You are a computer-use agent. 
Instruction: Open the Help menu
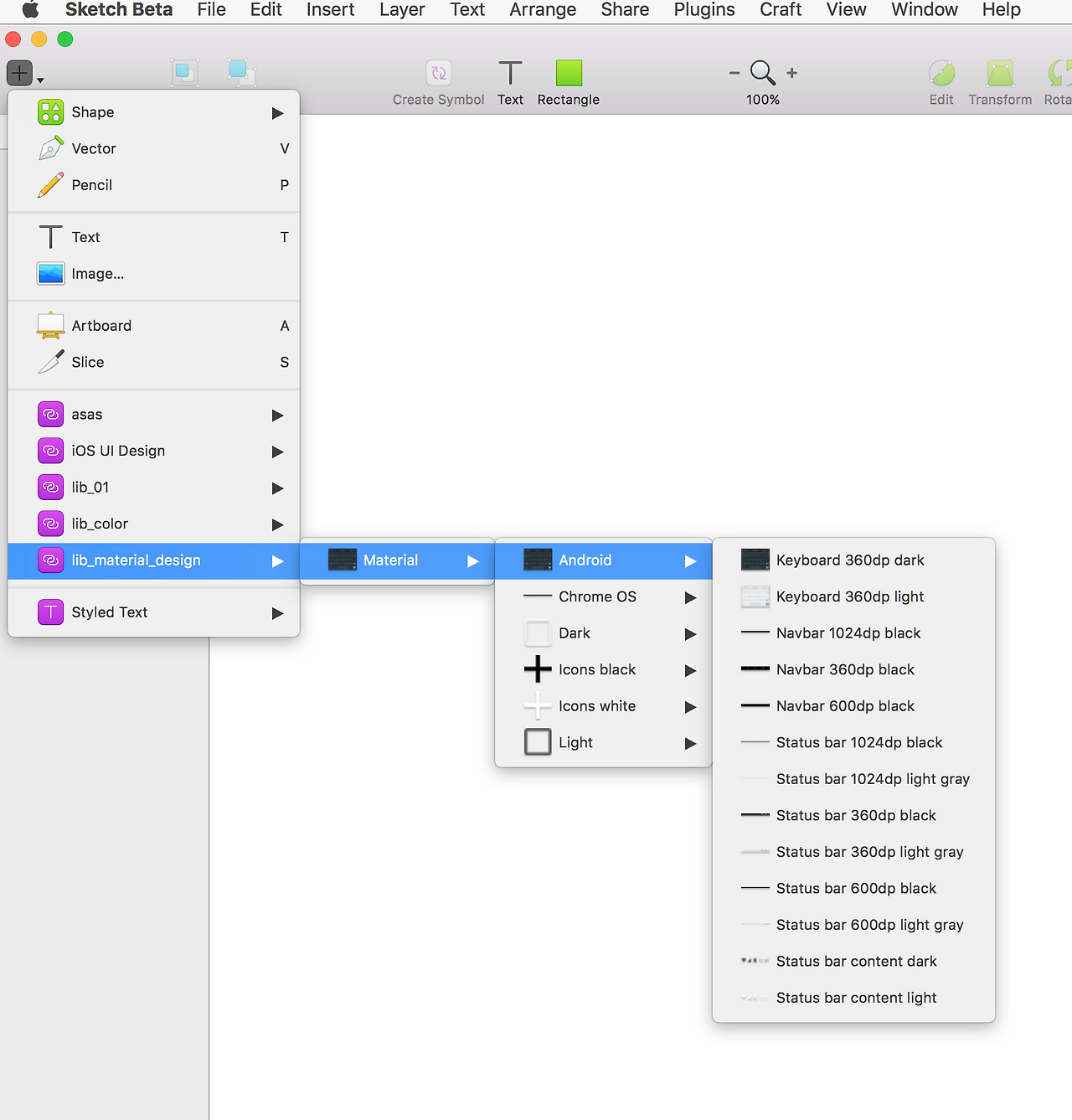click(x=1002, y=10)
